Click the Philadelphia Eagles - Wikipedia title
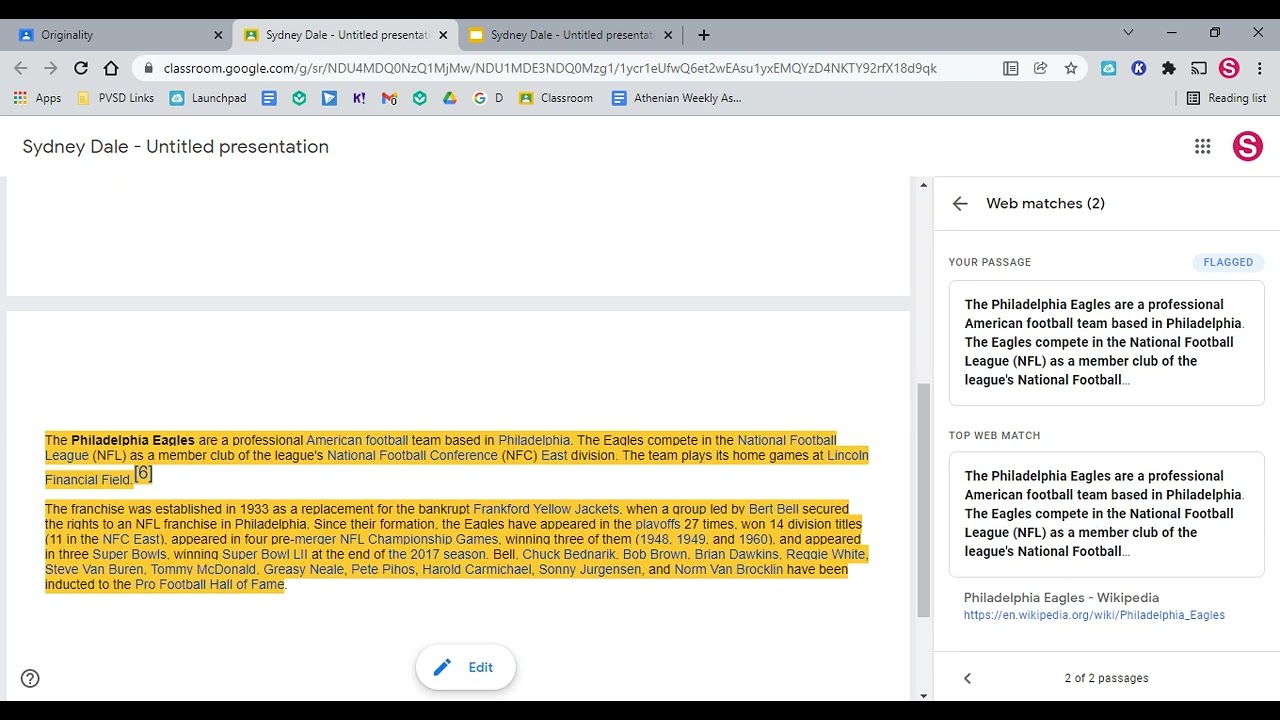 click(x=1061, y=597)
